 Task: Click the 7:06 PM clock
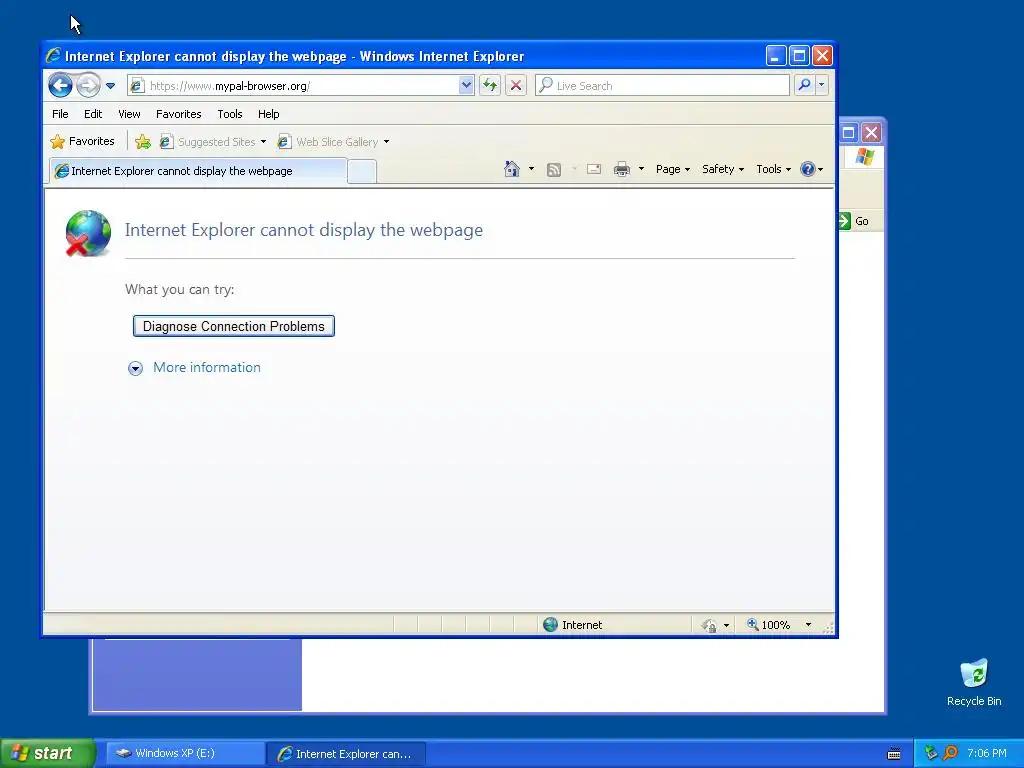coord(987,753)
